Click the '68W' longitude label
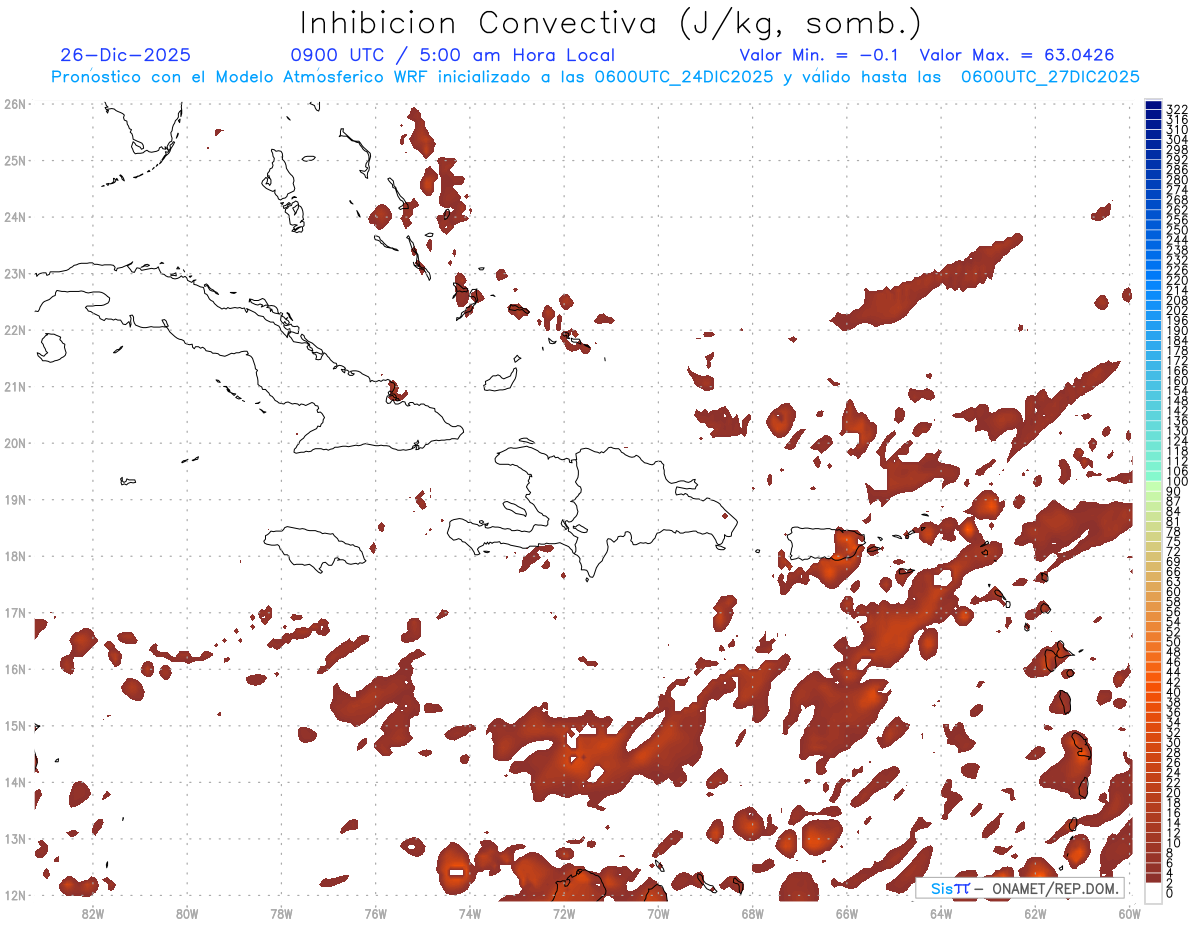This screenshot has height=927, width=1200. tap(752, 912)
